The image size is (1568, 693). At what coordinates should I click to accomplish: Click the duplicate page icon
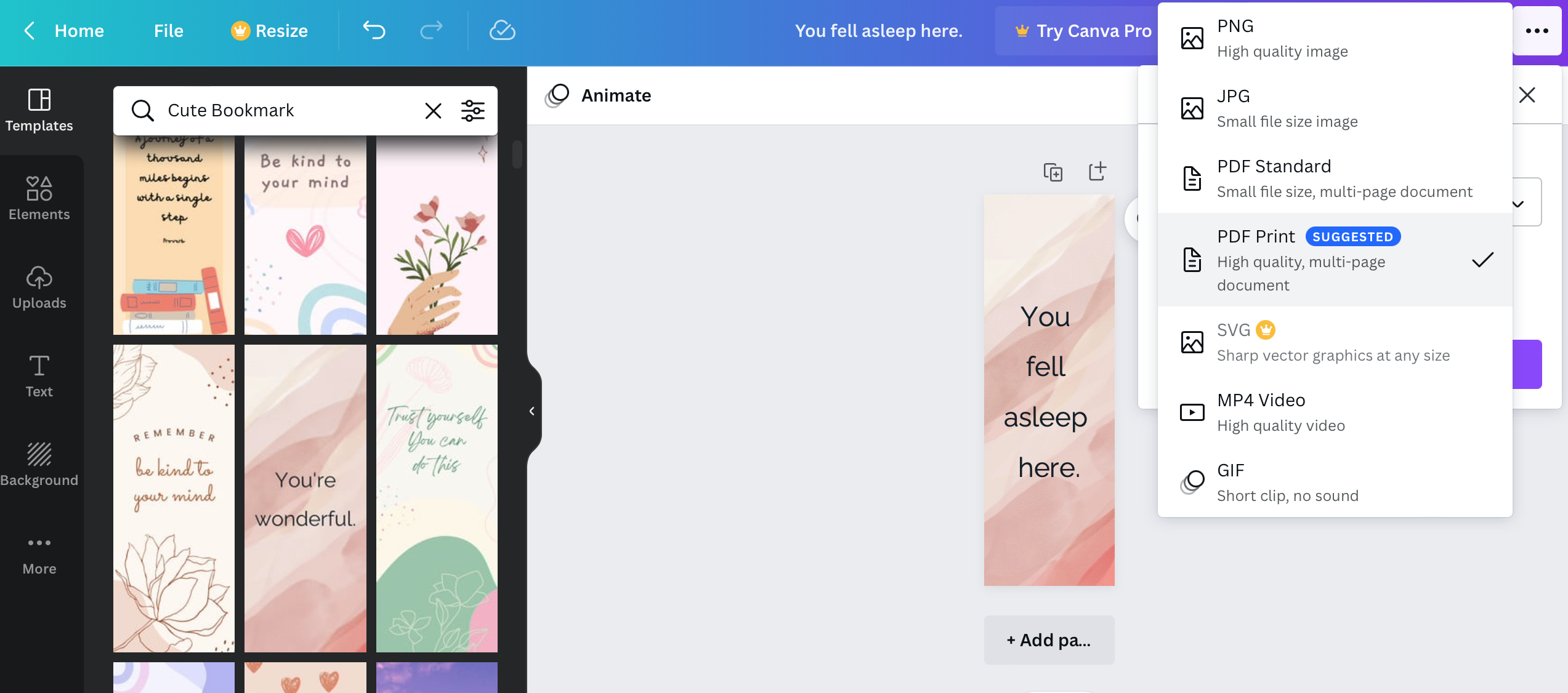tap(1053, 171)
